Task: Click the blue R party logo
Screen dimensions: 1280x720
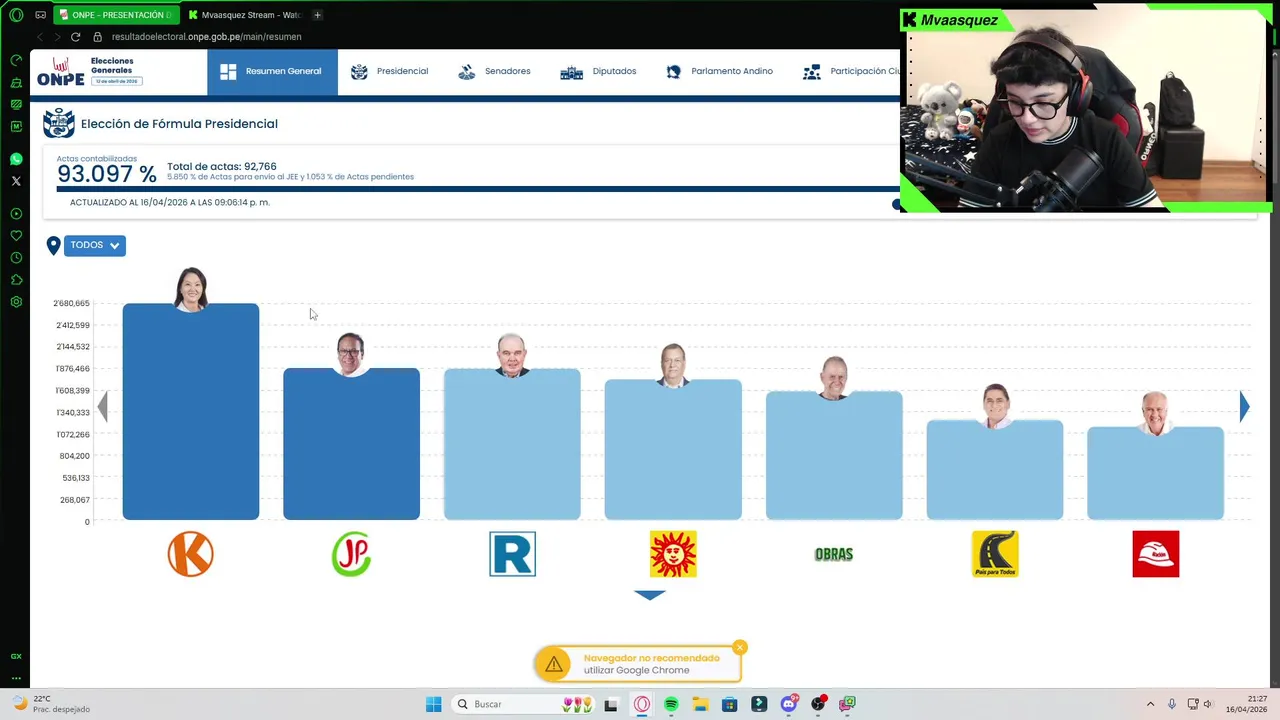Action: point(512,554)
